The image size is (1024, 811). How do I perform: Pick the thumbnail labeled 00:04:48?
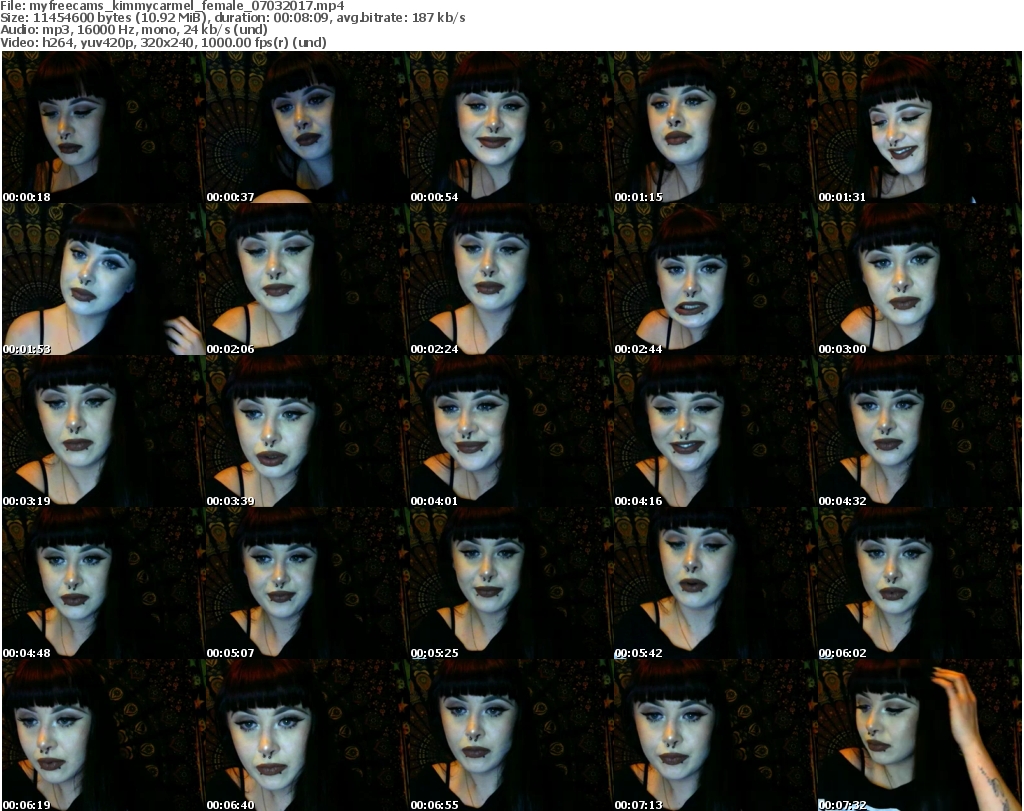point(104,583)
